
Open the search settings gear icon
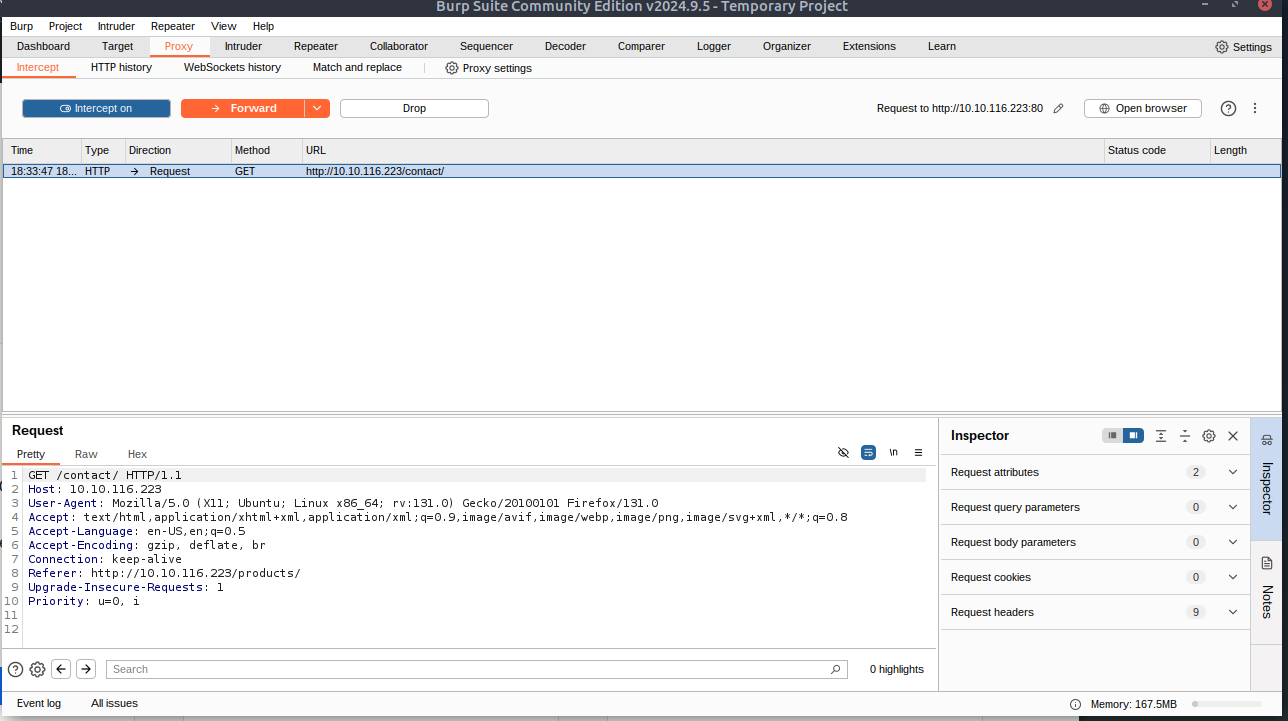coord(37,669)
